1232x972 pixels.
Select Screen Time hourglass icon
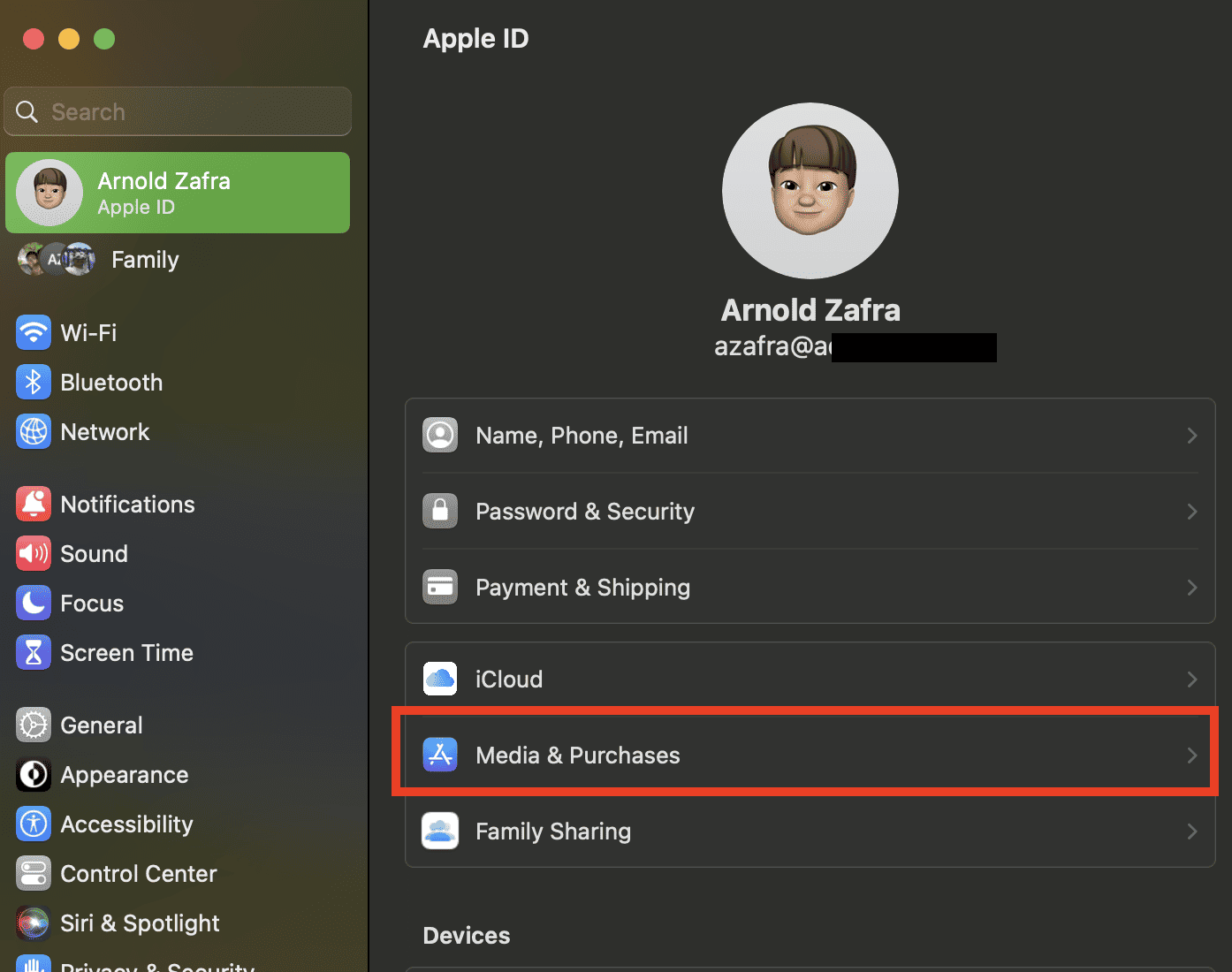tap(34, 653)
